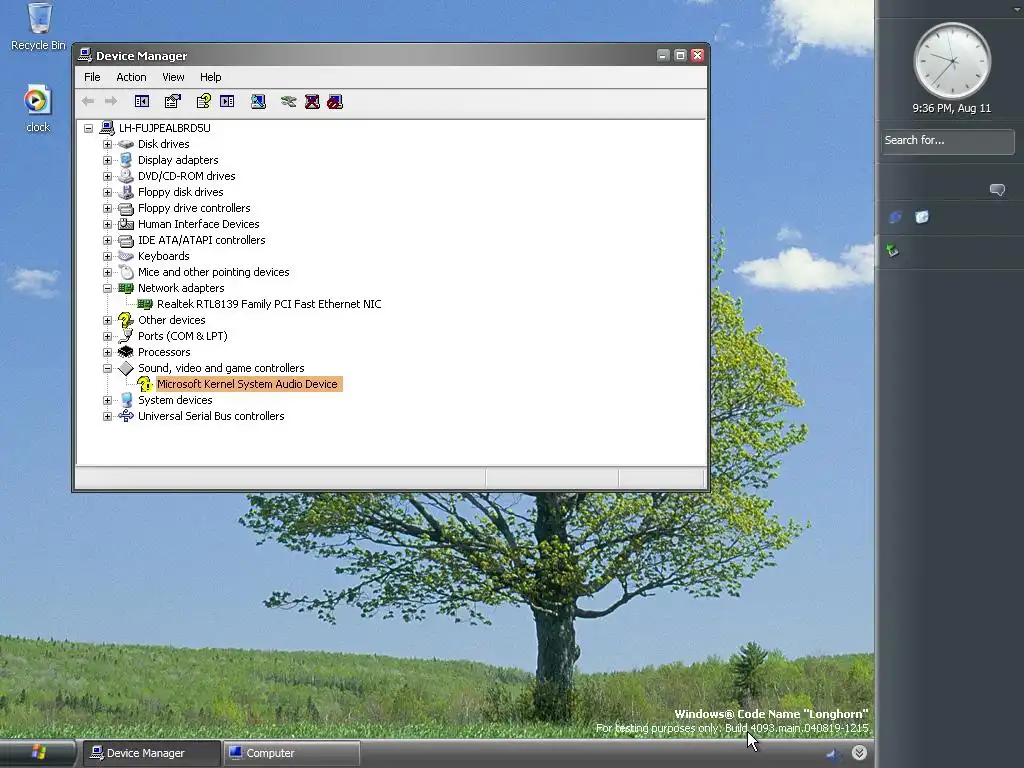Click the Back arrow in Device Manager toolbar
The height and width of the screenshot is (768, 1024).
tap(88, 101)
